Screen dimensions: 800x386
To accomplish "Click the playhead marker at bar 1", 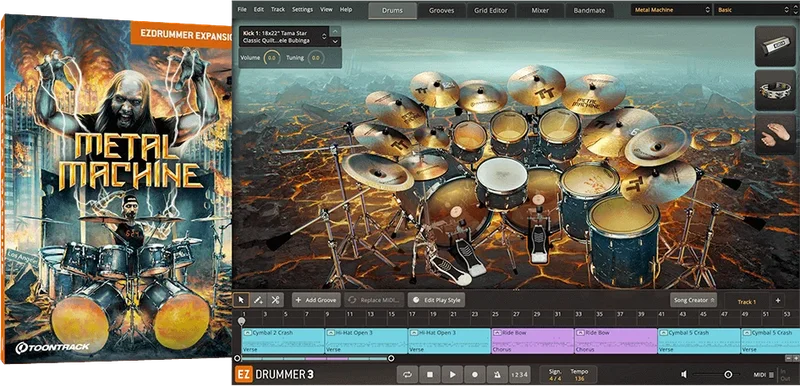I will click(x=242, y=321).
